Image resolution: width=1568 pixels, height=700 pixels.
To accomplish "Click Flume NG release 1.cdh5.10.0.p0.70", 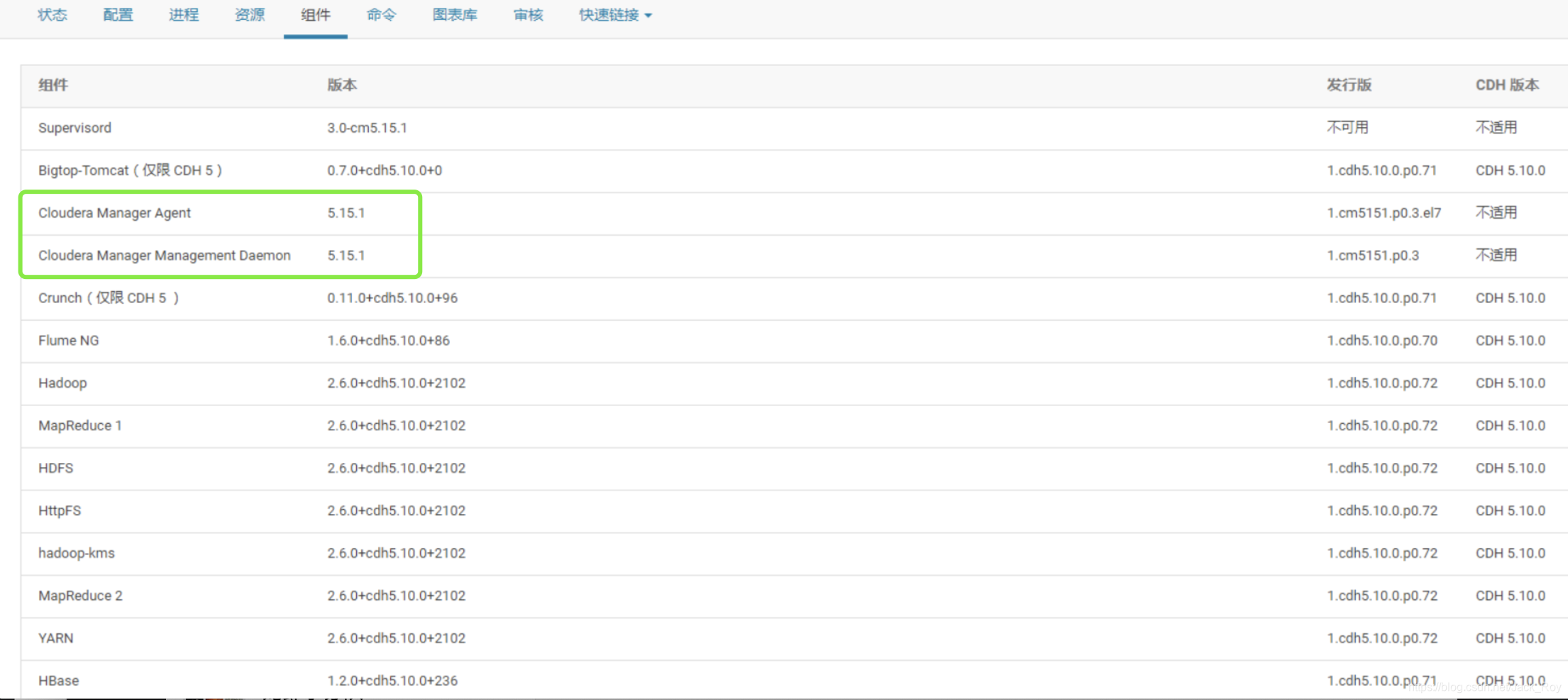I will 1382,341.
